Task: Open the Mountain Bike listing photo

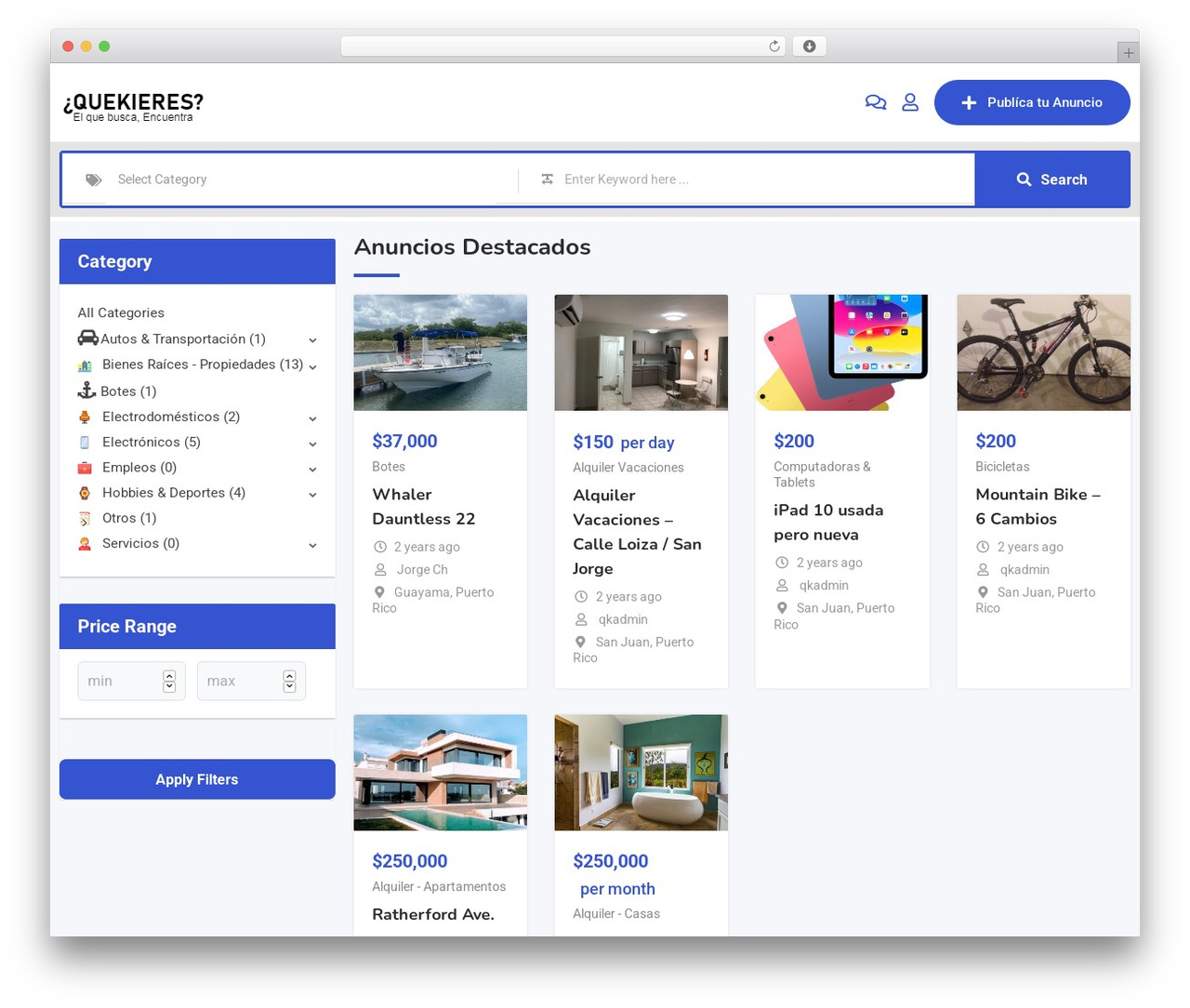Action: [1044, 352]
